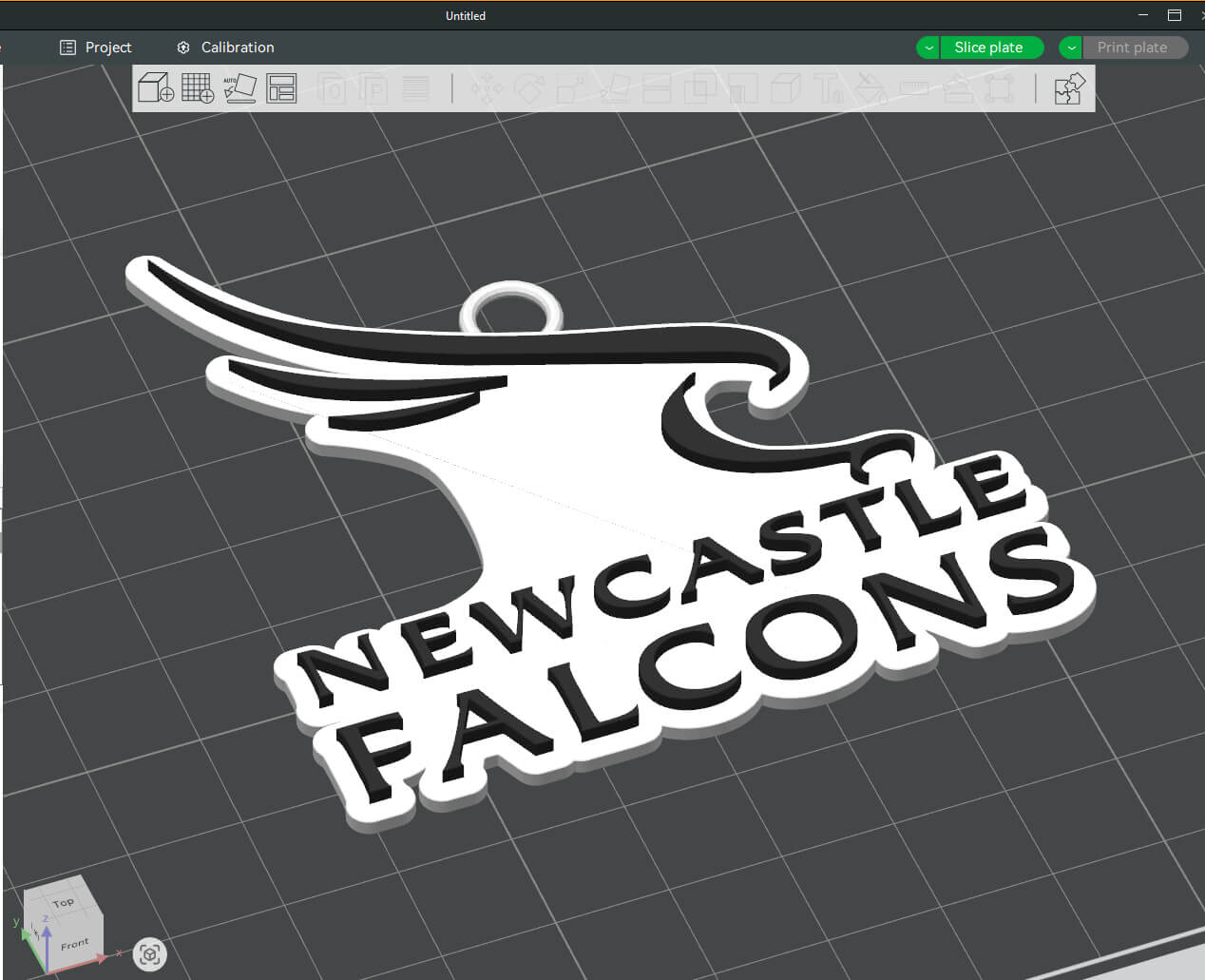Screen dimensions: 1205x980
Task: Click the view reset icon beside navigation cube
Action: click(149, 953)
